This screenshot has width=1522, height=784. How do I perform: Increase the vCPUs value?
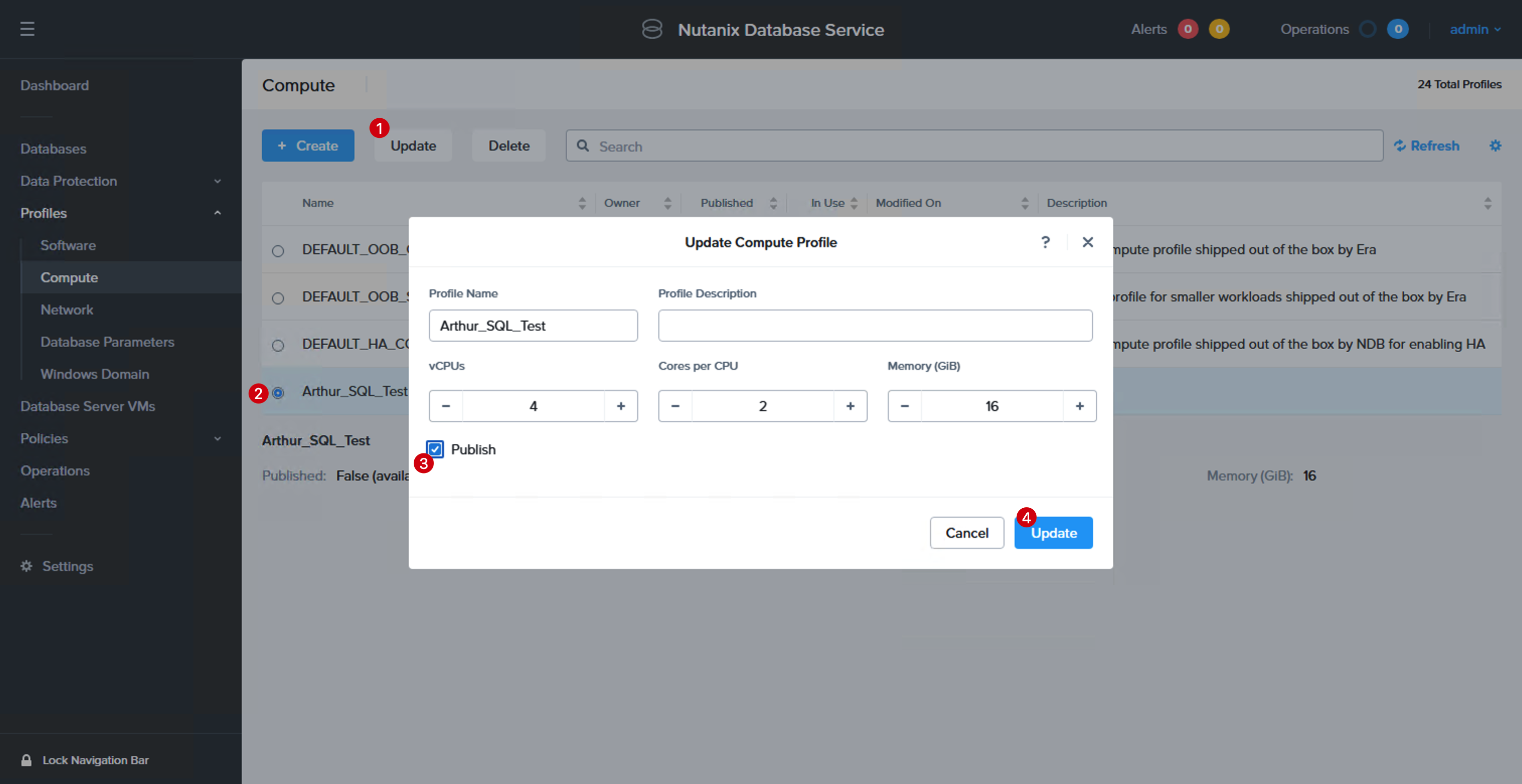point(621,406)
